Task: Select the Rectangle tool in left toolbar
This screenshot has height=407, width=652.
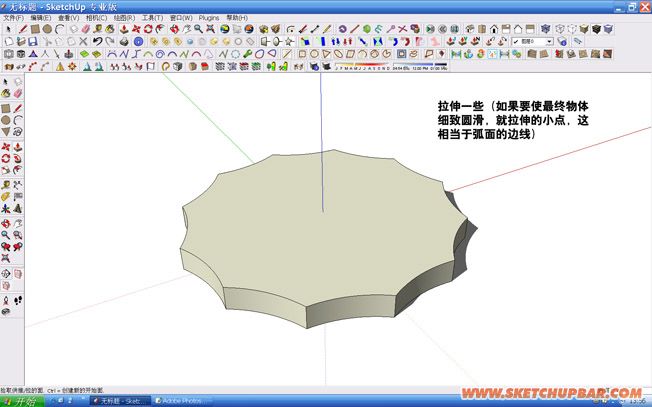Action: [6, 109]
